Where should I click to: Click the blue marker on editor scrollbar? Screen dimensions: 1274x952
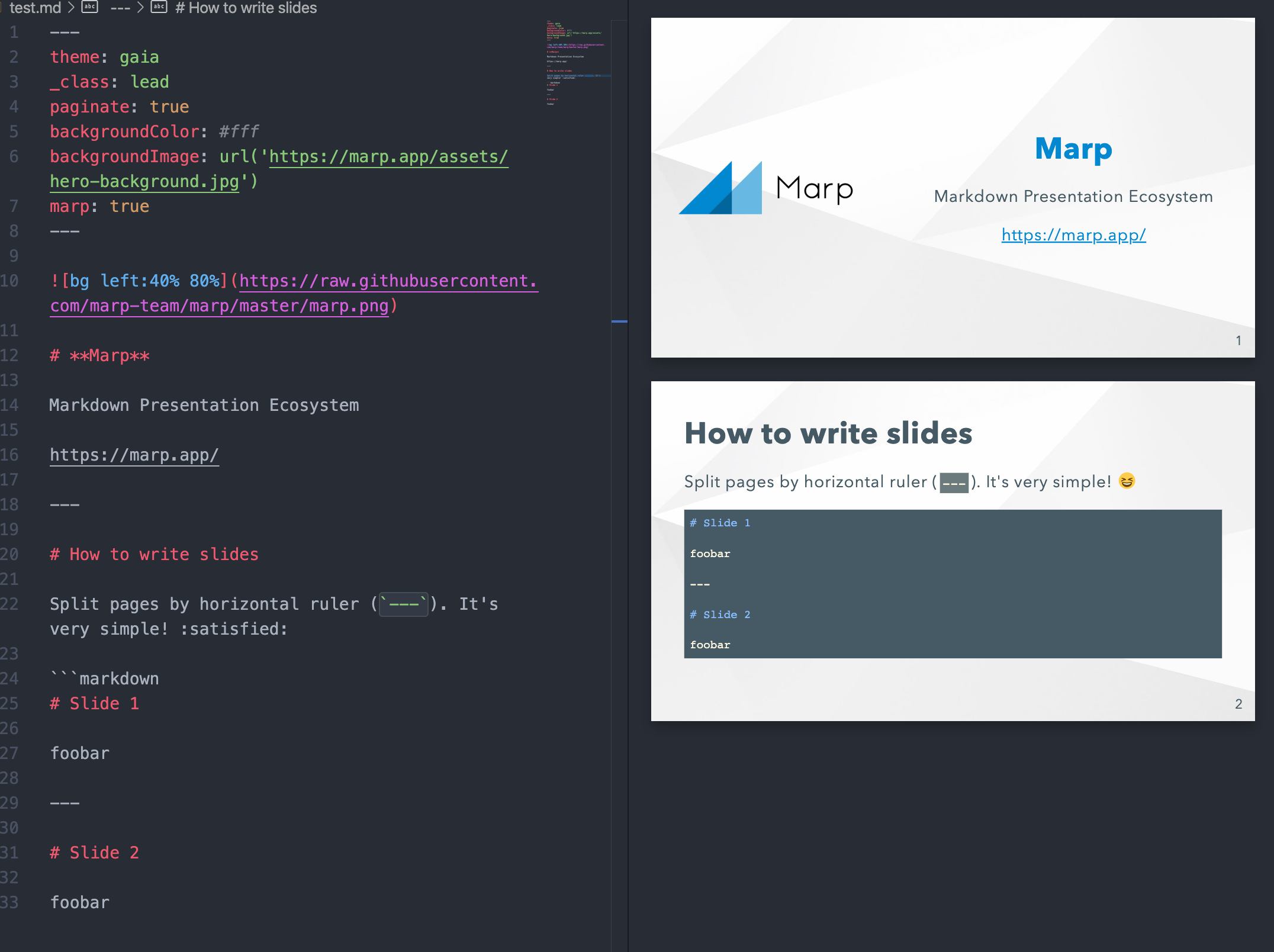[x=619, y=321]
